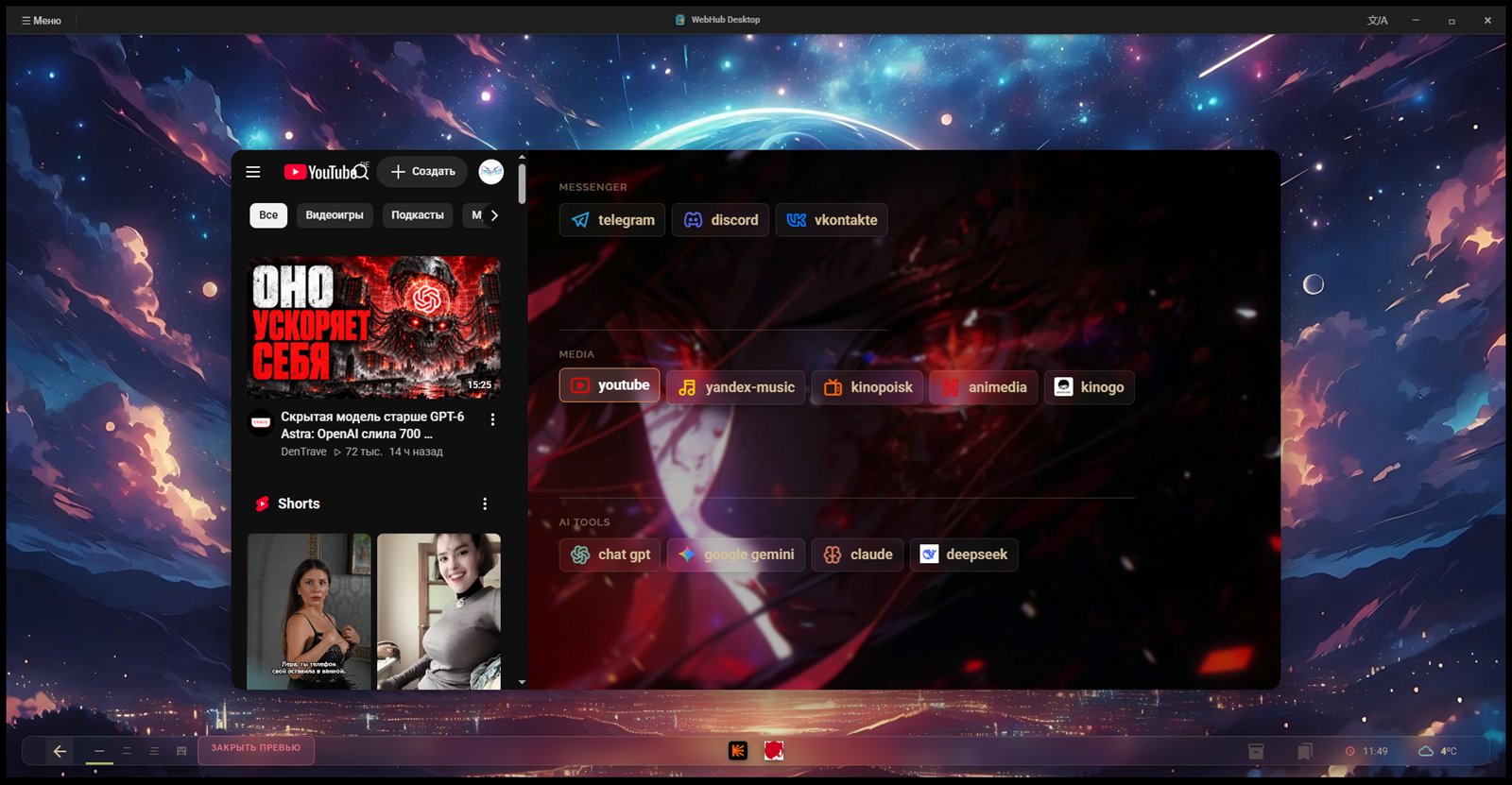The height and width of the screenshot is (785, 1512).
Task: Click the YouTube search magnifier icon
Action: click(362, 172)
